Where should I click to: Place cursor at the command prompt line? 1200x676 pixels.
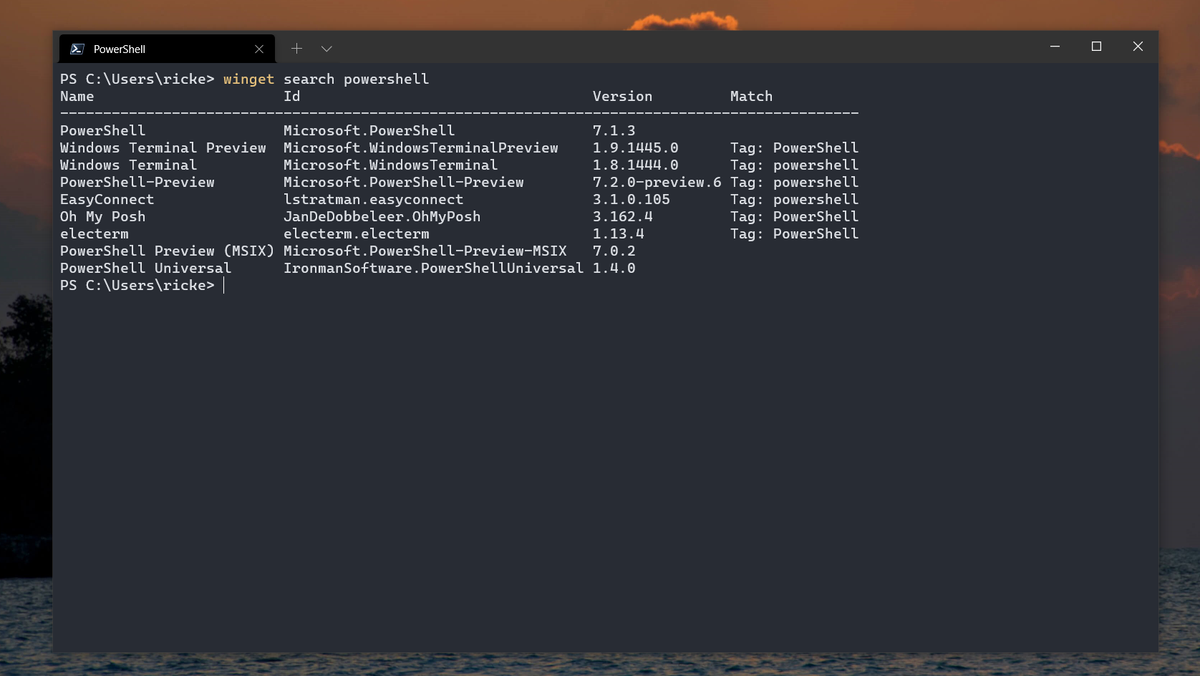pos(224,285)
